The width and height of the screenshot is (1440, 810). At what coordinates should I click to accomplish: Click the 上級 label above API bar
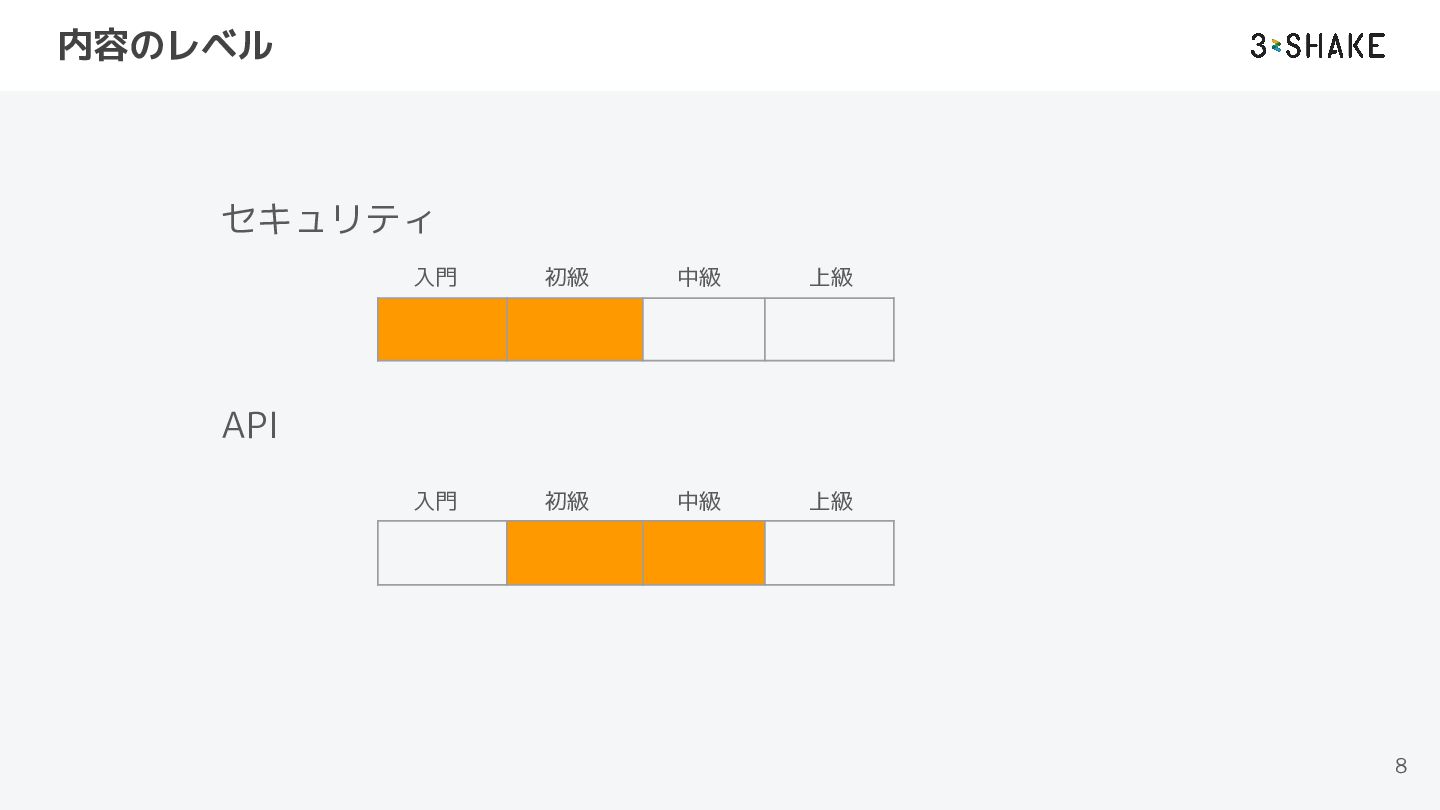(831, 501)
